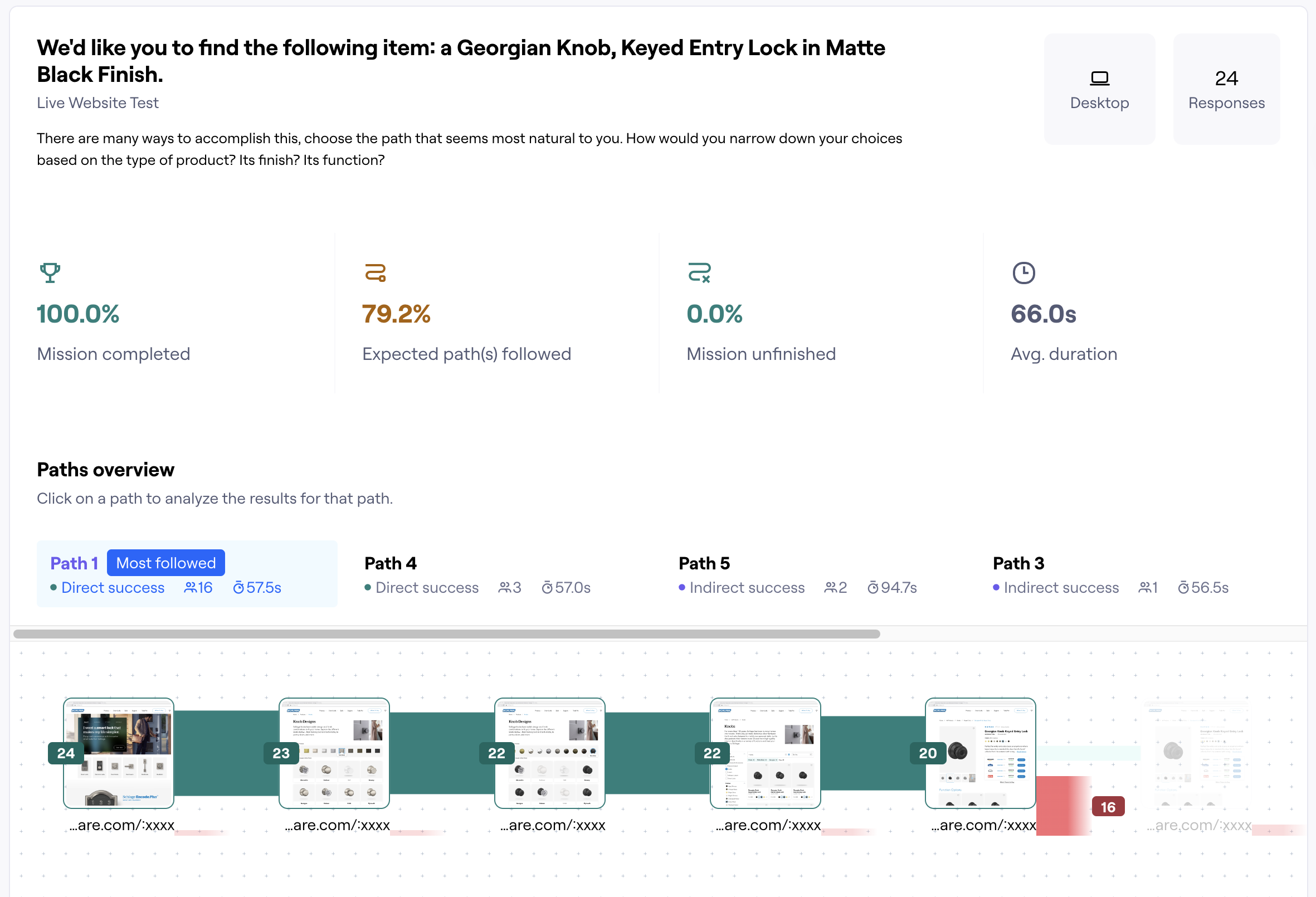Click the Most followed badge on Path 1
1316x897 pixels.
(x=165, y=562)
